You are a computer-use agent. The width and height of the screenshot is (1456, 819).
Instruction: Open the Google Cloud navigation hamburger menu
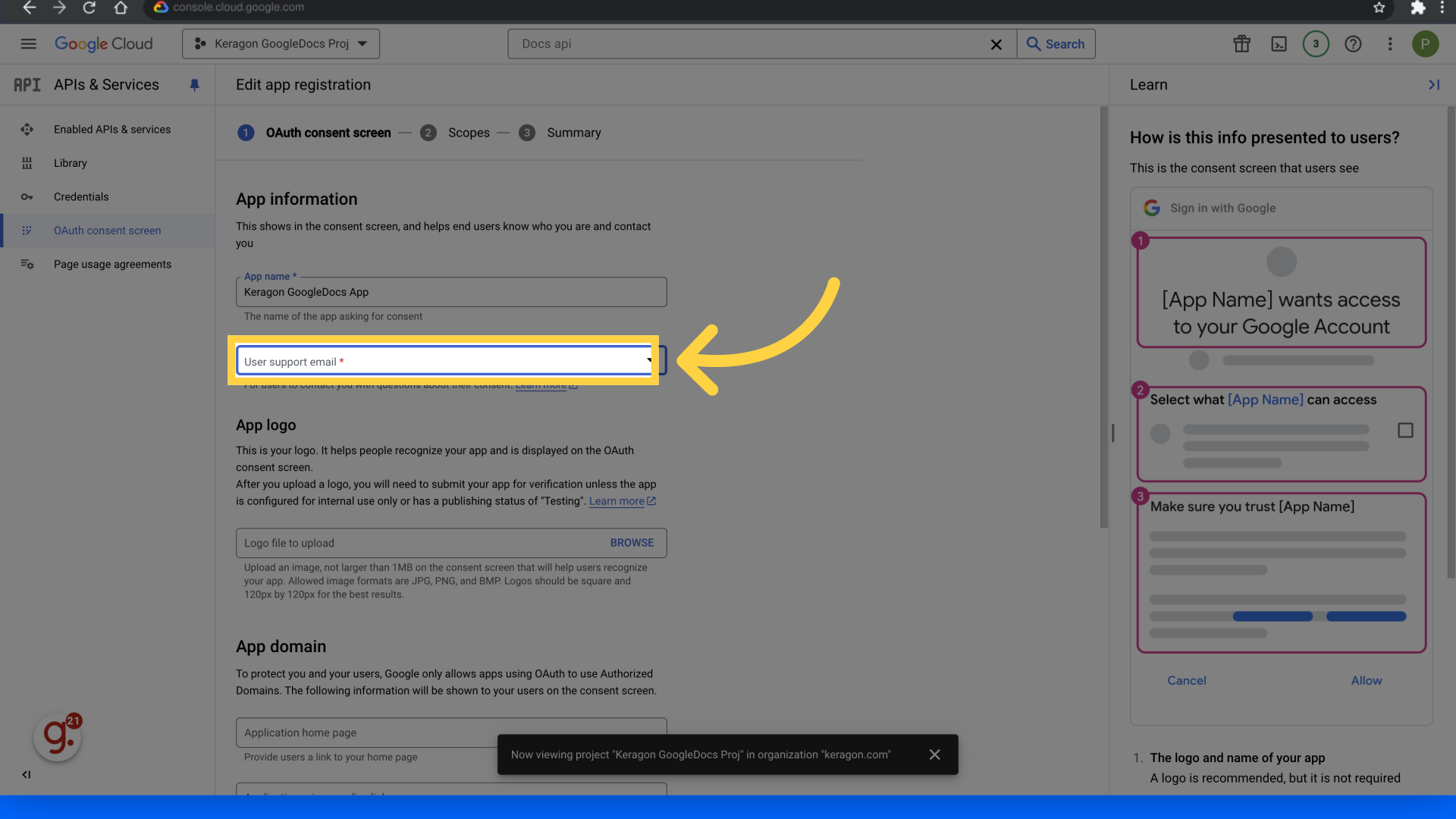29,44
